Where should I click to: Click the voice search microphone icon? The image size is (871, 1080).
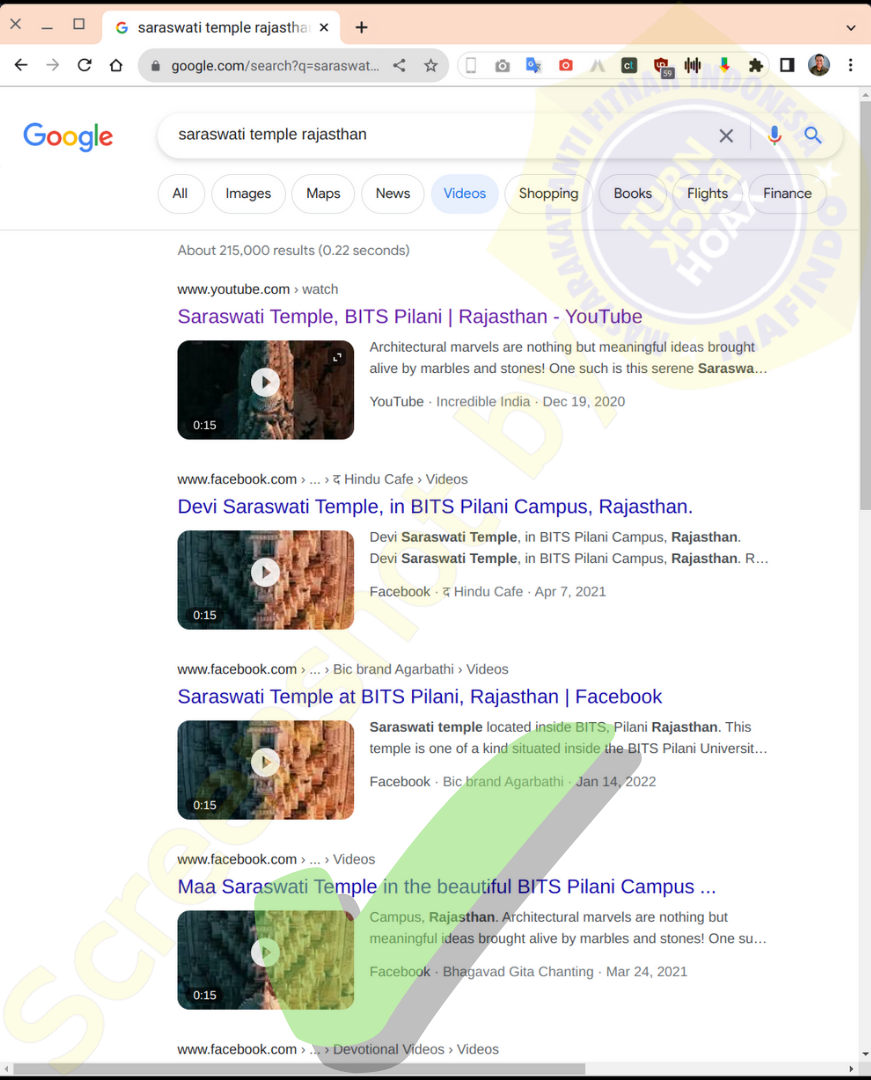coord(775,135)
